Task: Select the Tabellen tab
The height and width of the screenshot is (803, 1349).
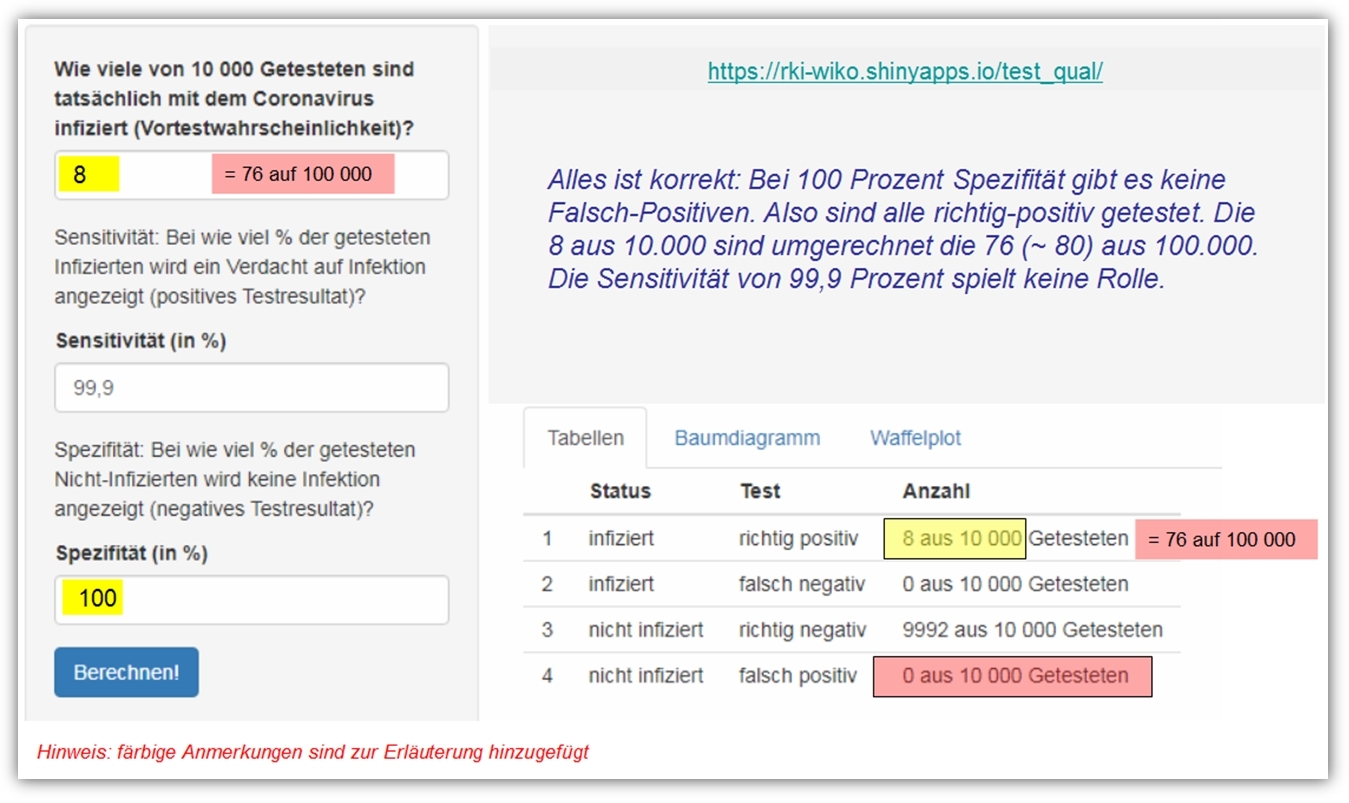Action: [585, 438]
